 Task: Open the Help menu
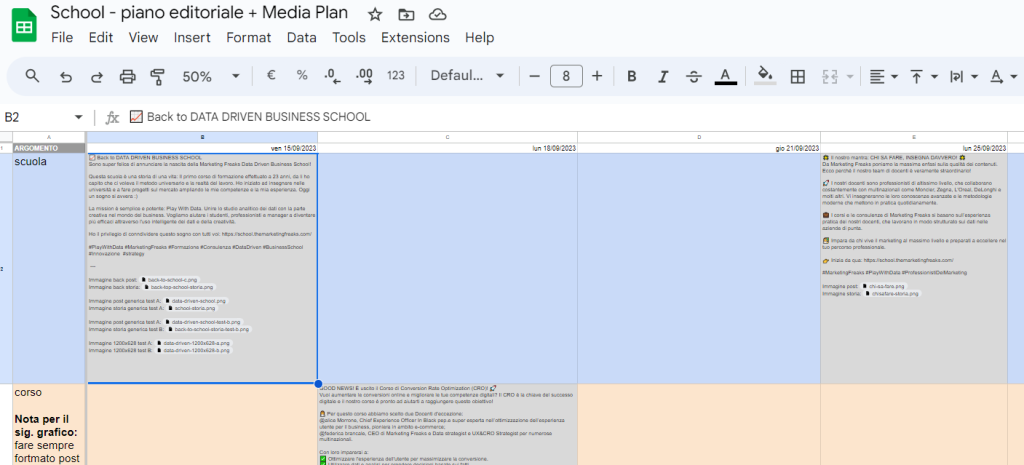(x=479, y=37)
